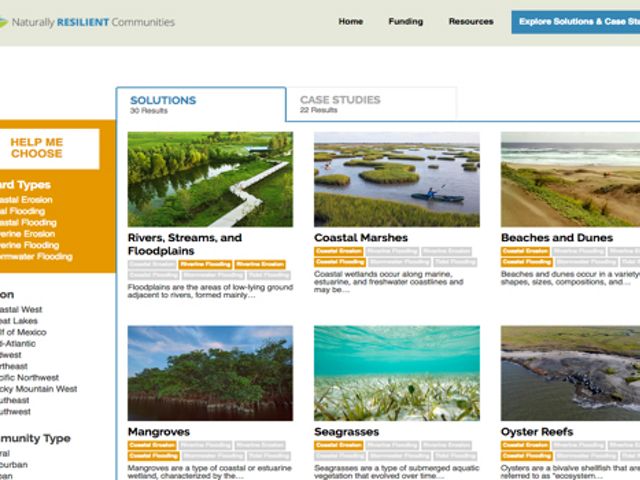Open the Funding menu item
640x480 pixels.
tap(405, 21)
